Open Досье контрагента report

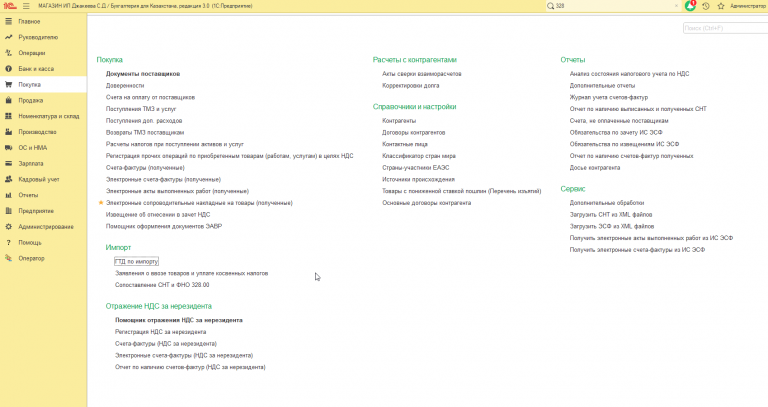tap(595, 168)
